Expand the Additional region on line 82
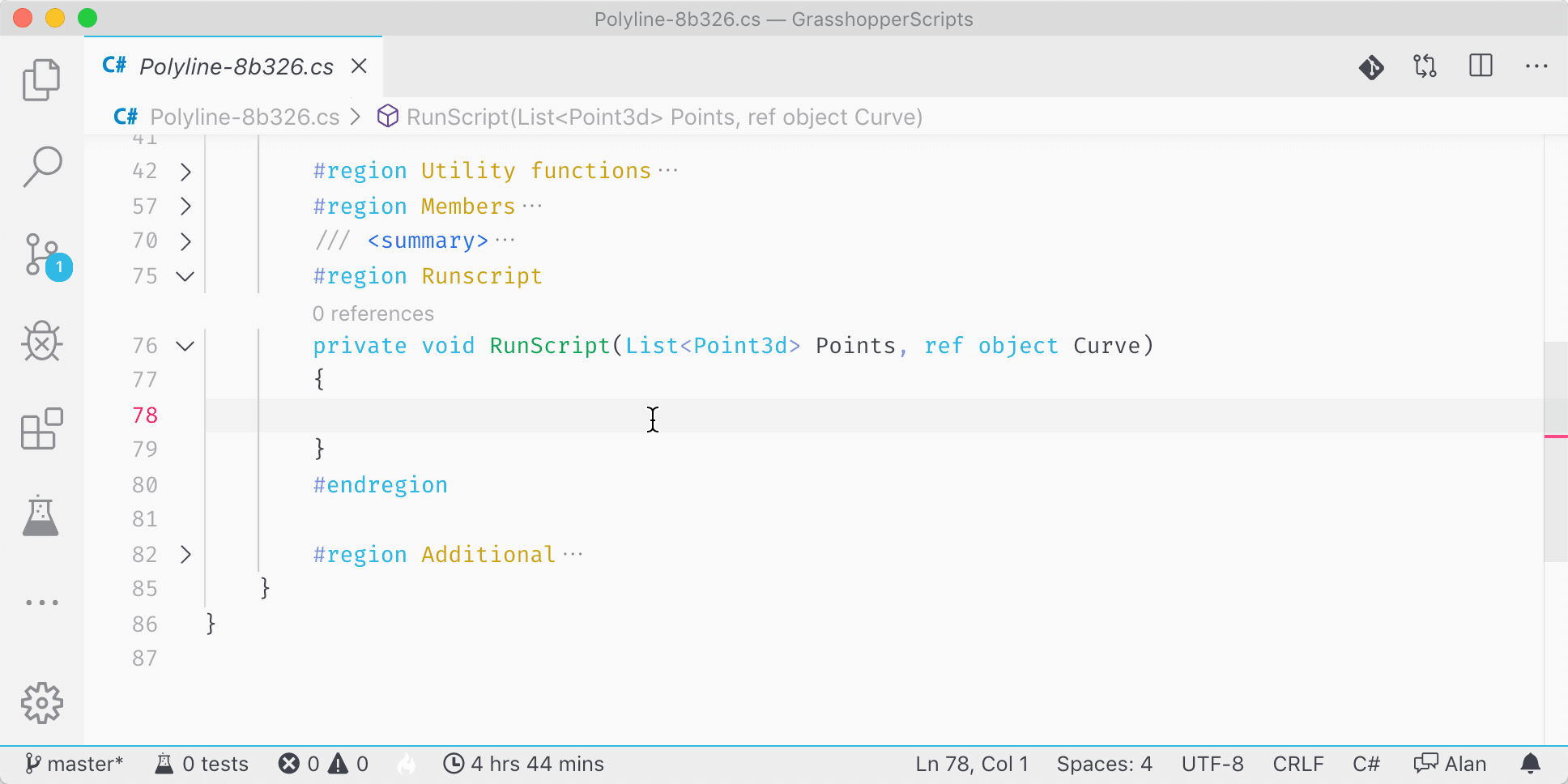The height and width of the screenshot is (784, 1568). pyautogui.click(x=185, y=555)
